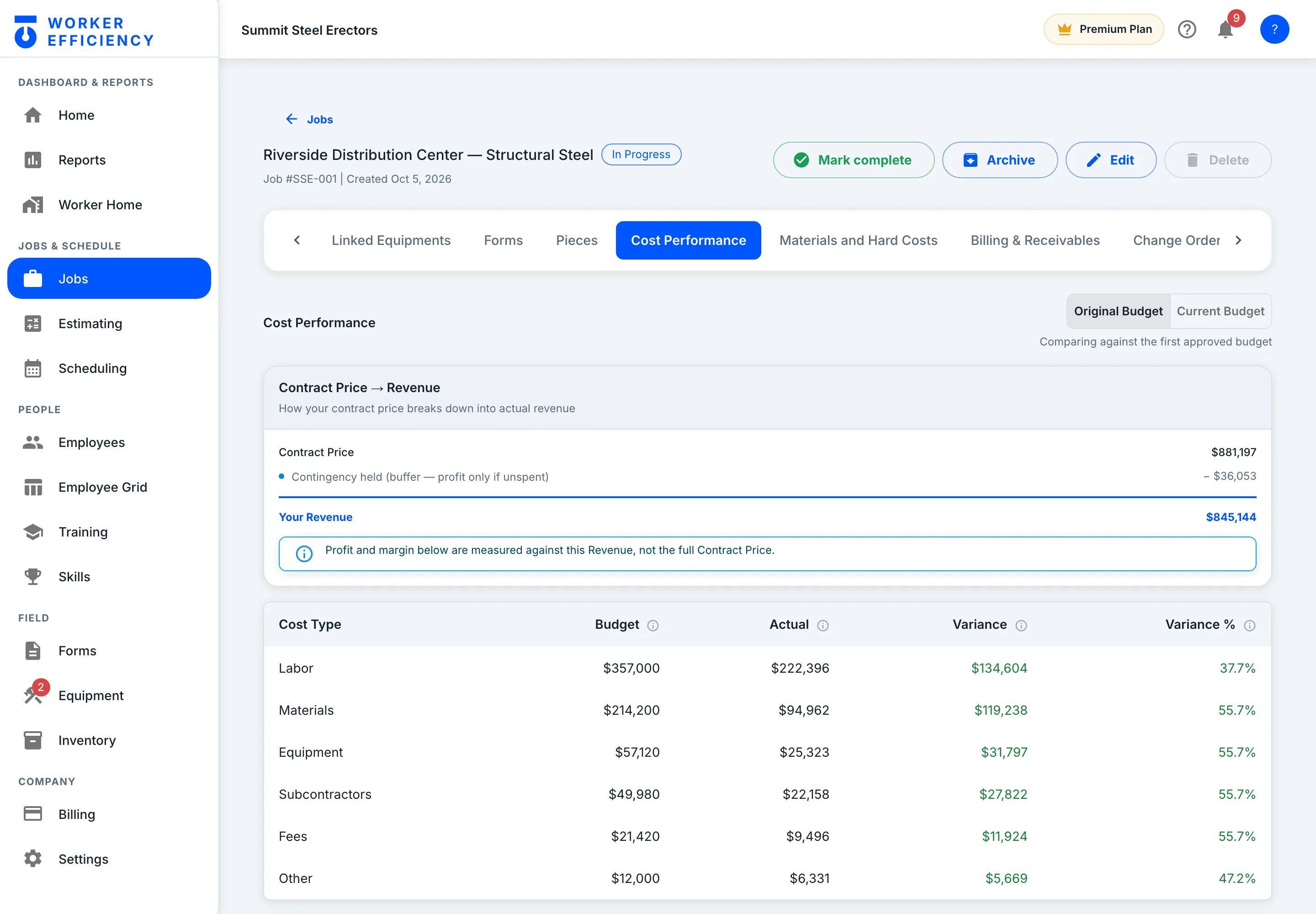Screen dimensions: 1316x914
Task: Open Worker Home in the sidebar
Action: (x=109, y=204)
